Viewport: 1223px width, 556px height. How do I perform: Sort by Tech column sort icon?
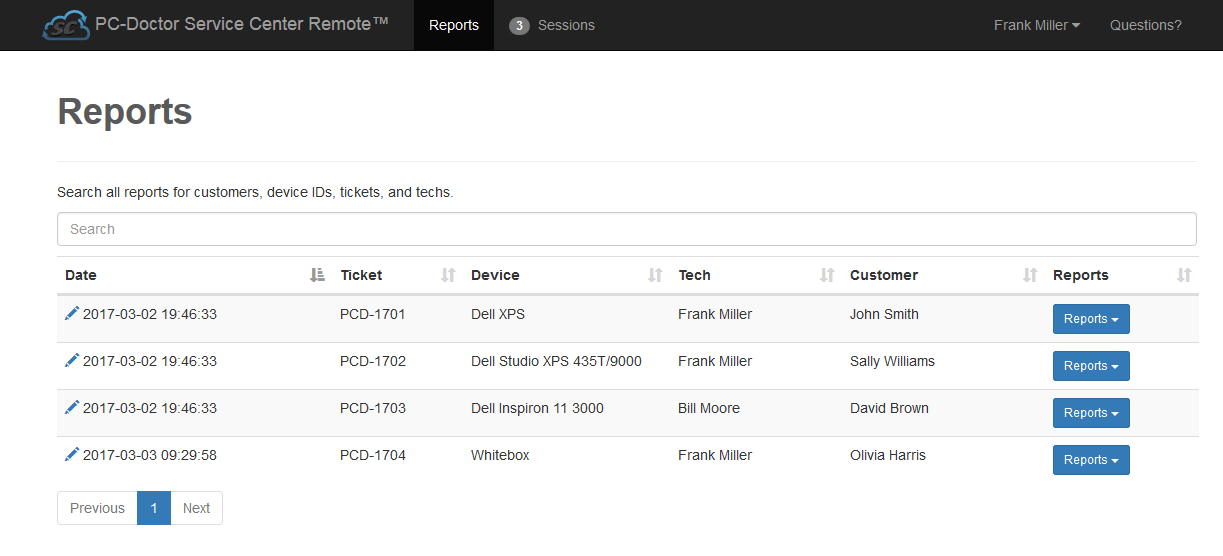tap(828, 275)
